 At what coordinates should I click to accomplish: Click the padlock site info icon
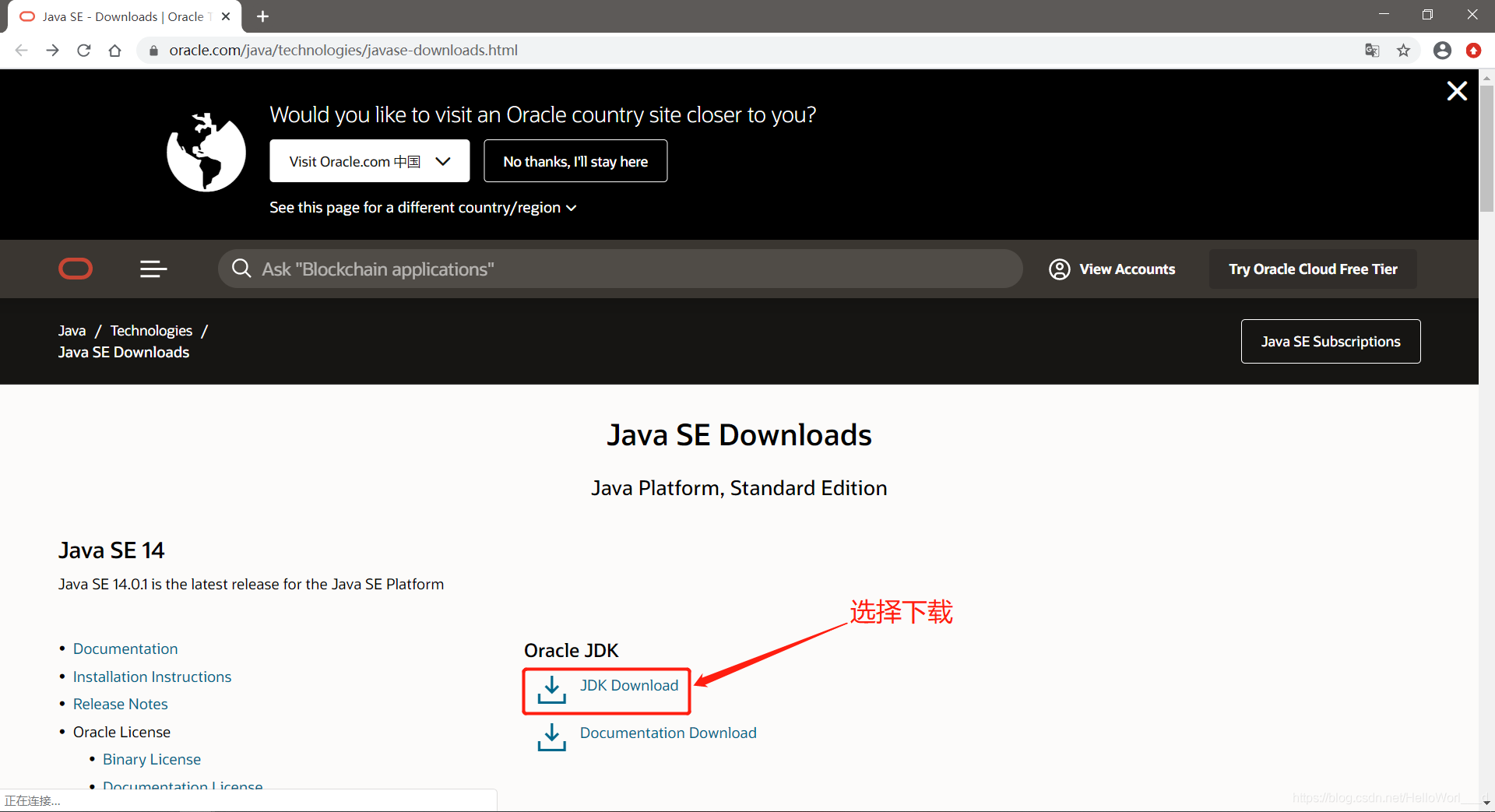tap(153, 51)
